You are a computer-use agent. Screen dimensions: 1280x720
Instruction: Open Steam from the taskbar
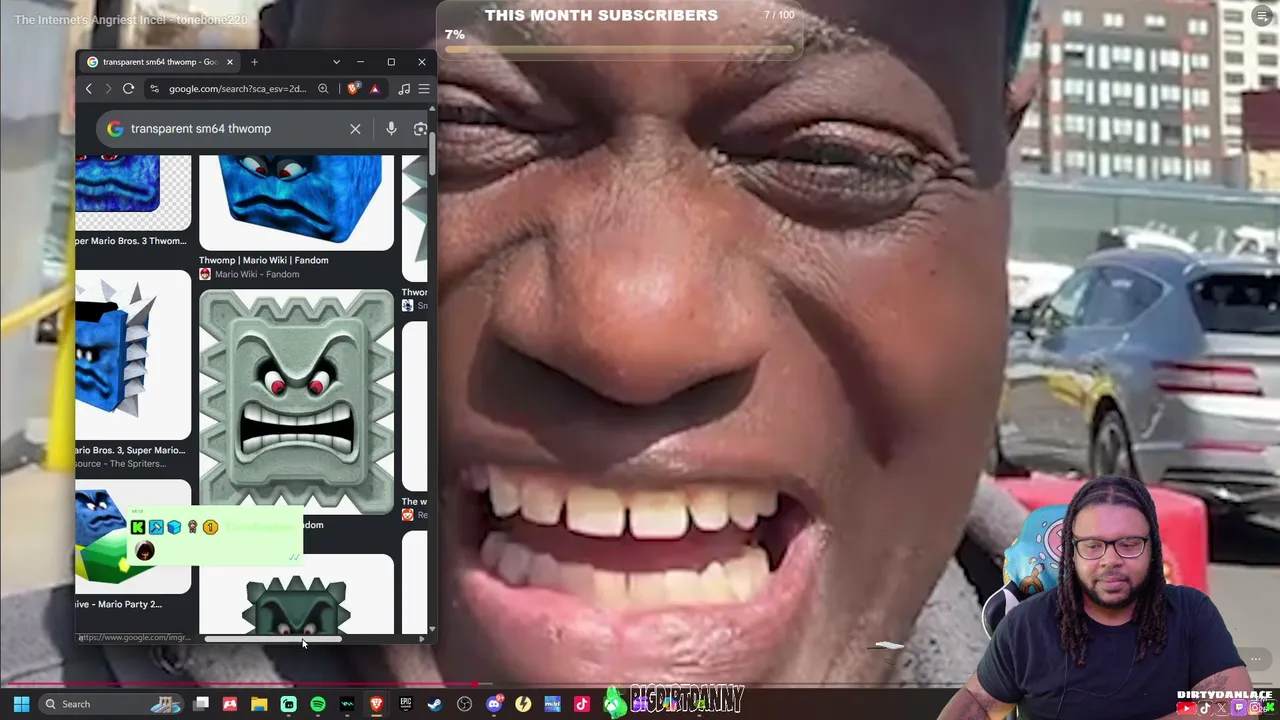pos(435,704)
